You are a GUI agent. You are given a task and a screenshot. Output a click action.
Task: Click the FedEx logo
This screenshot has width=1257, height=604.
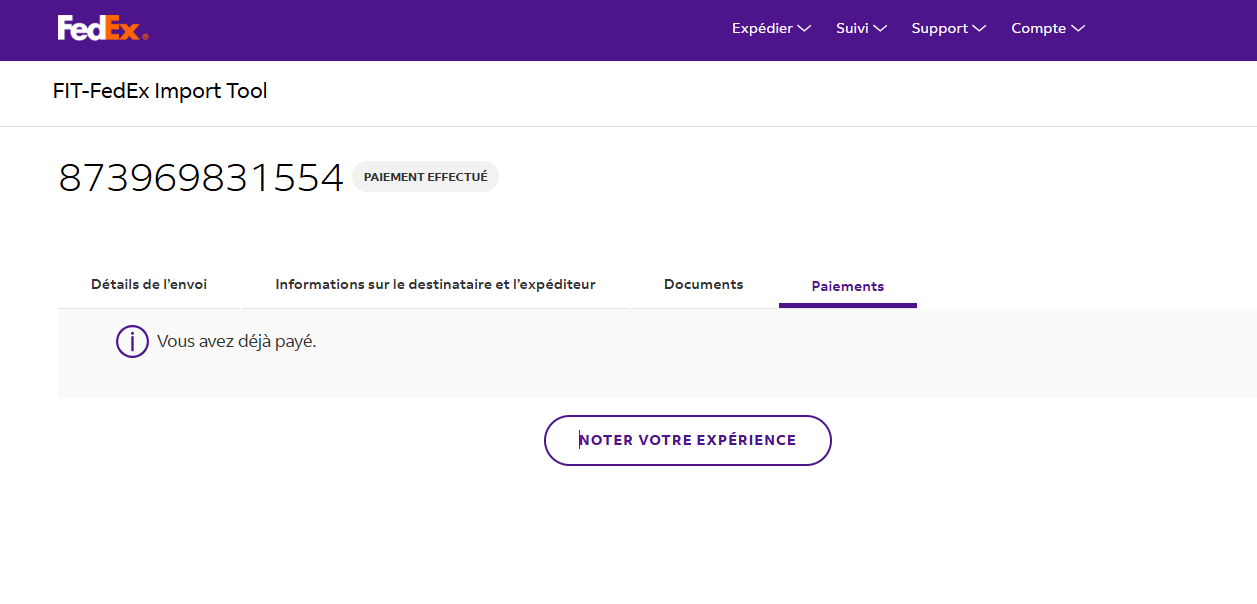(103, 28)
